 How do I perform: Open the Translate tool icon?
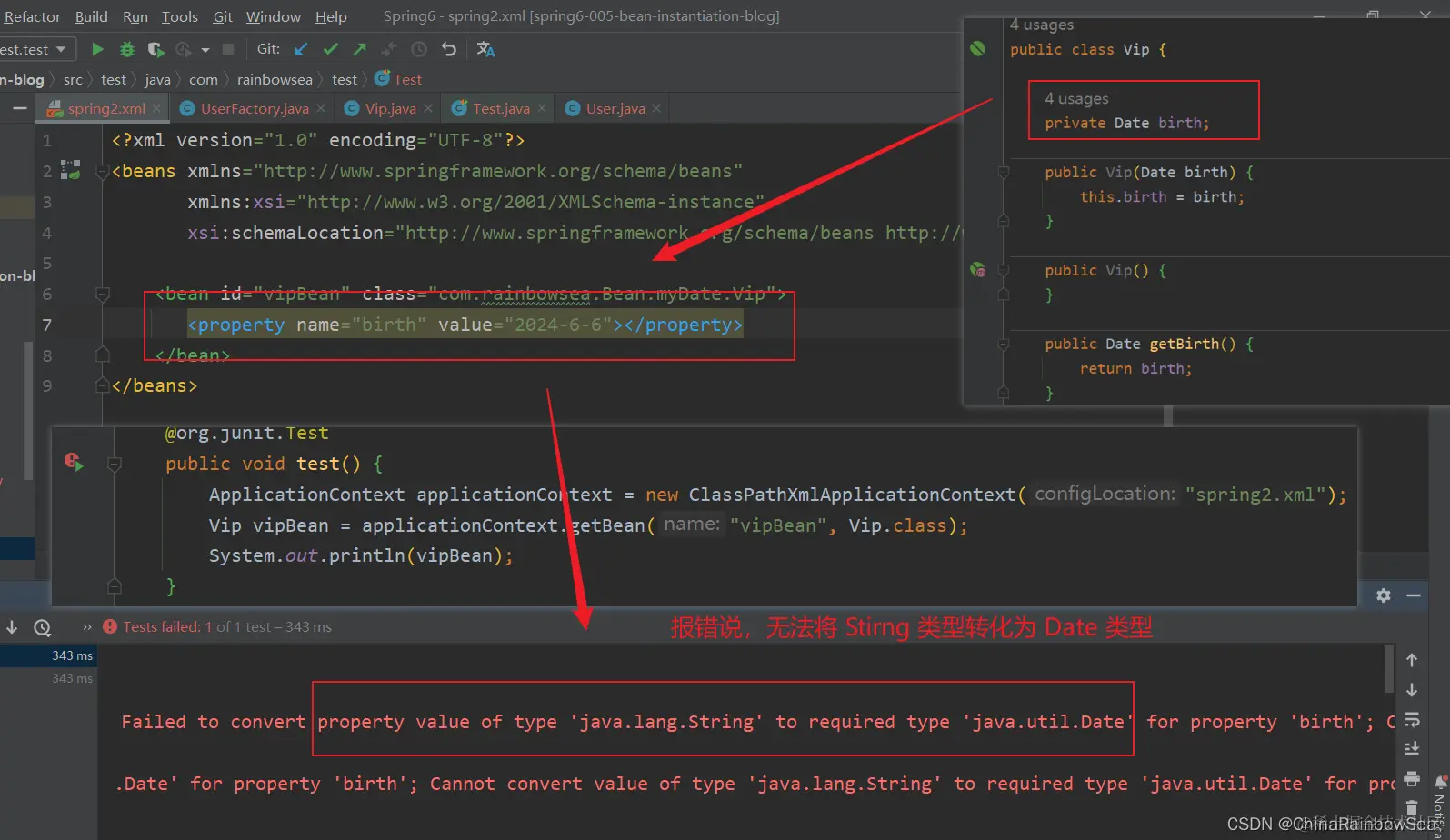pos(485,49)
